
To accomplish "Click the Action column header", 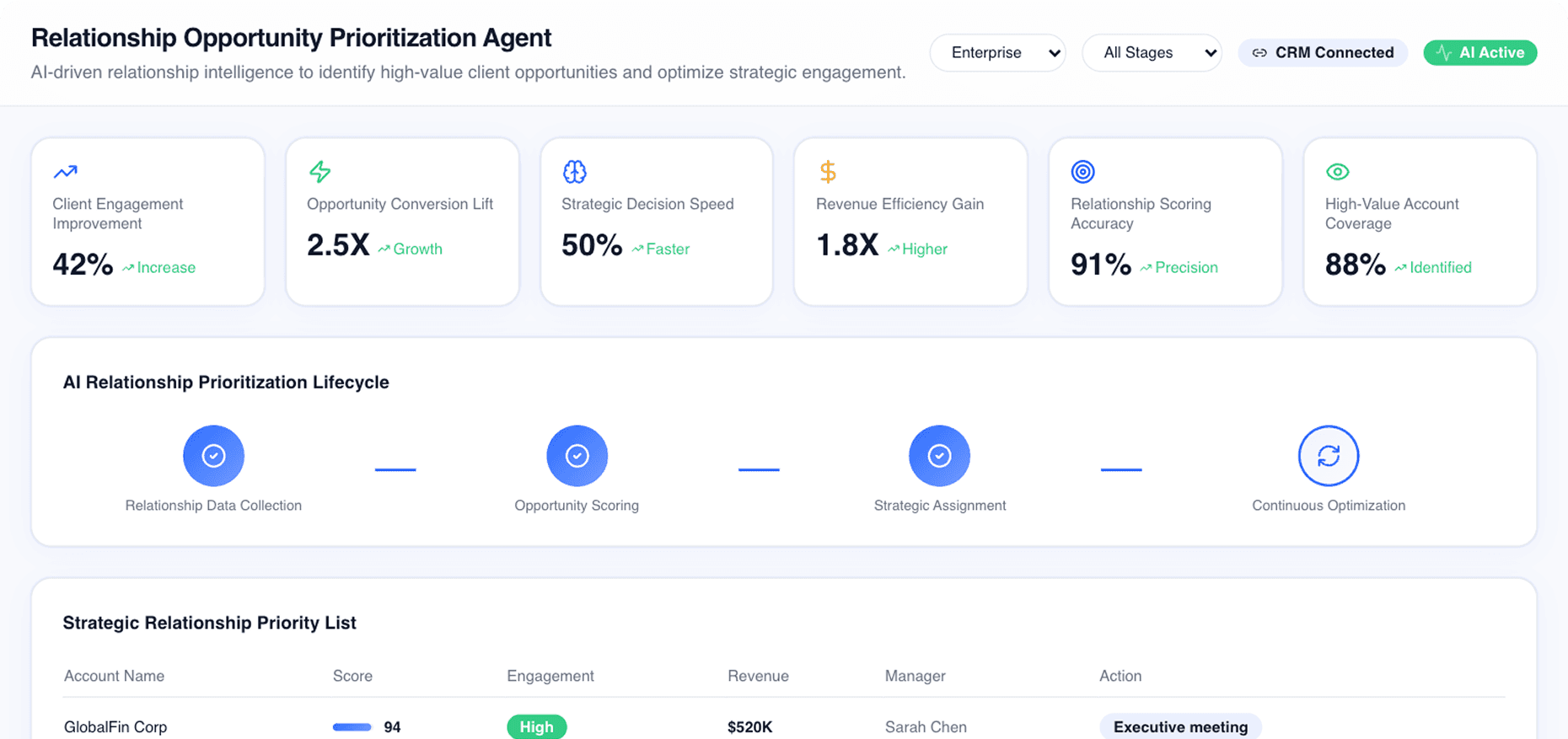I will 1120,676.
